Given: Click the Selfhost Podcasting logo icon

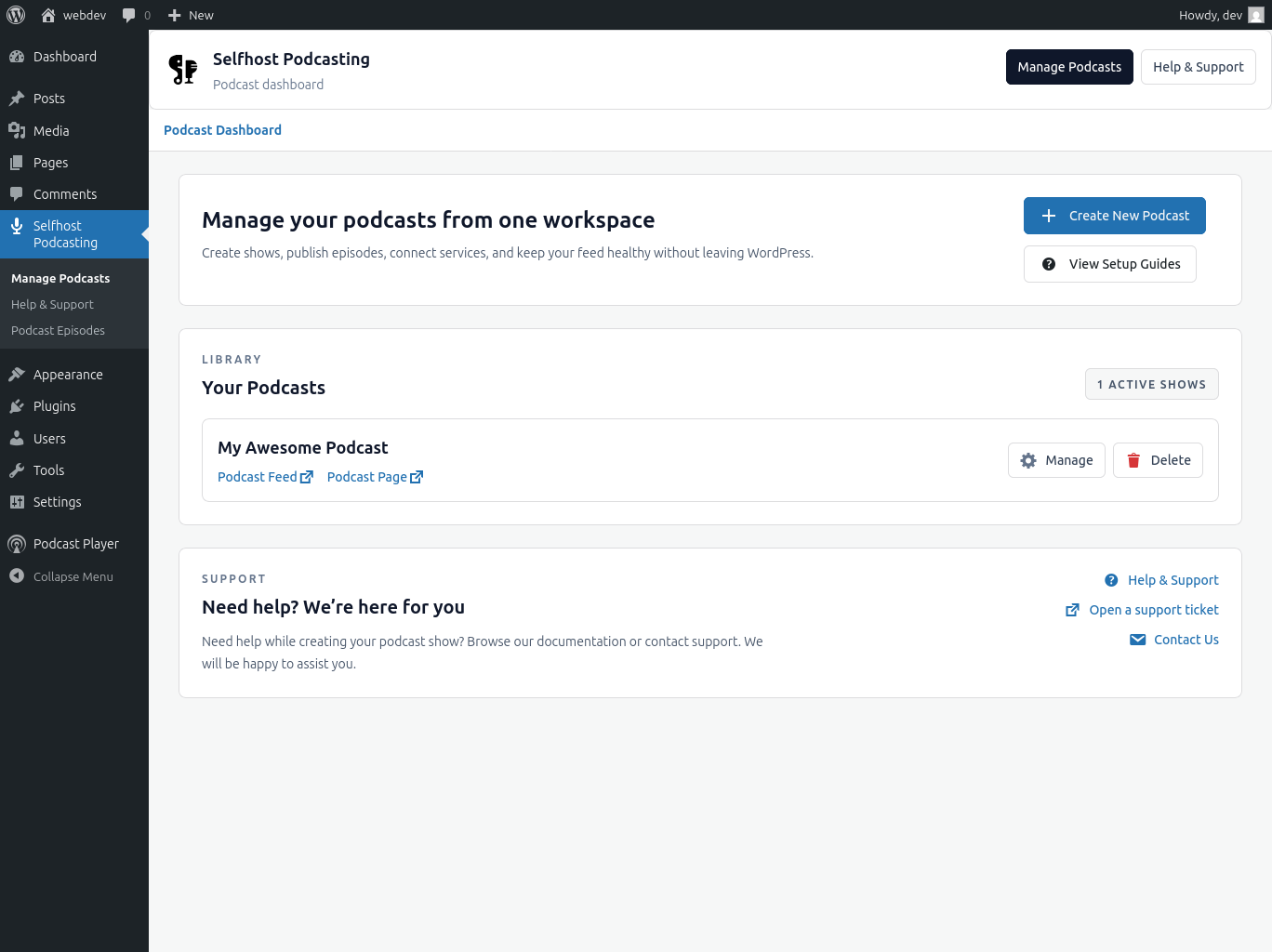Looking at the screenshot, I should point(183,70).
